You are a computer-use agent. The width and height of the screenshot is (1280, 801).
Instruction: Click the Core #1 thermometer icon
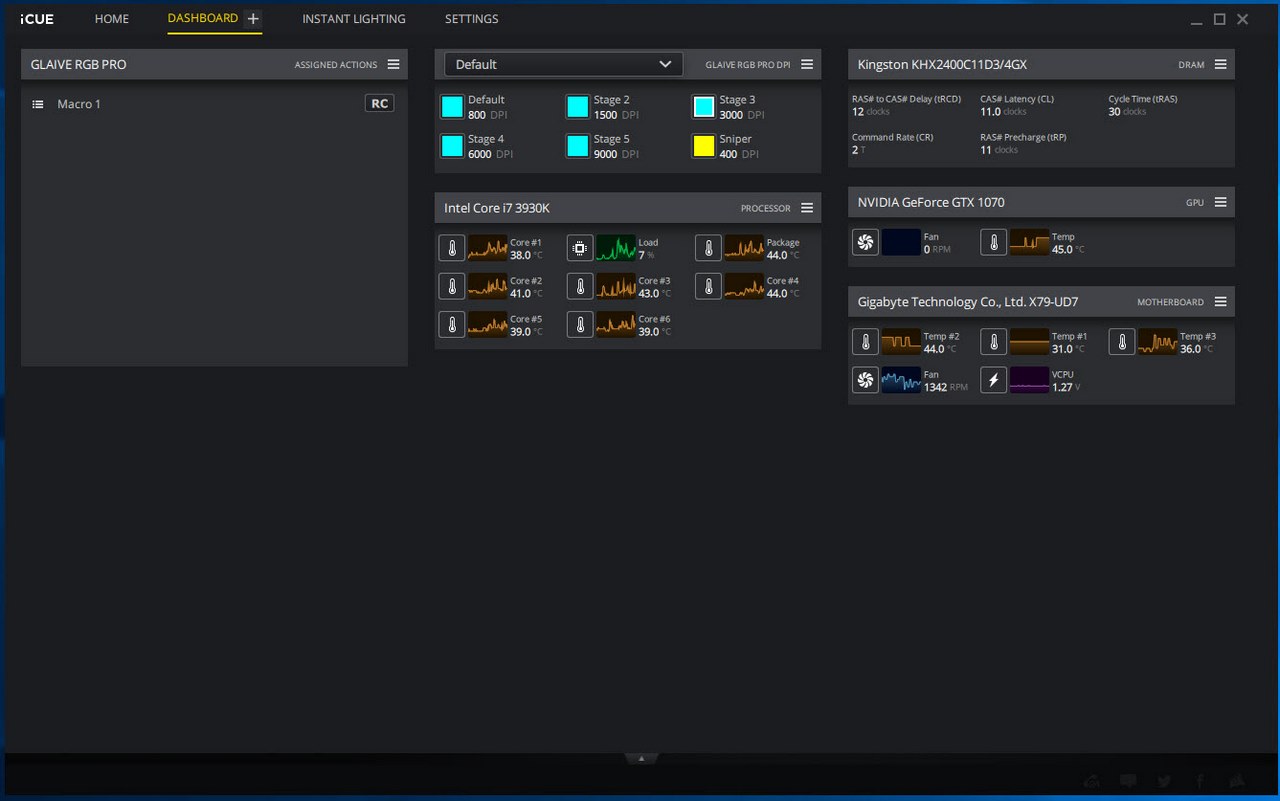[x=452, y=248]
